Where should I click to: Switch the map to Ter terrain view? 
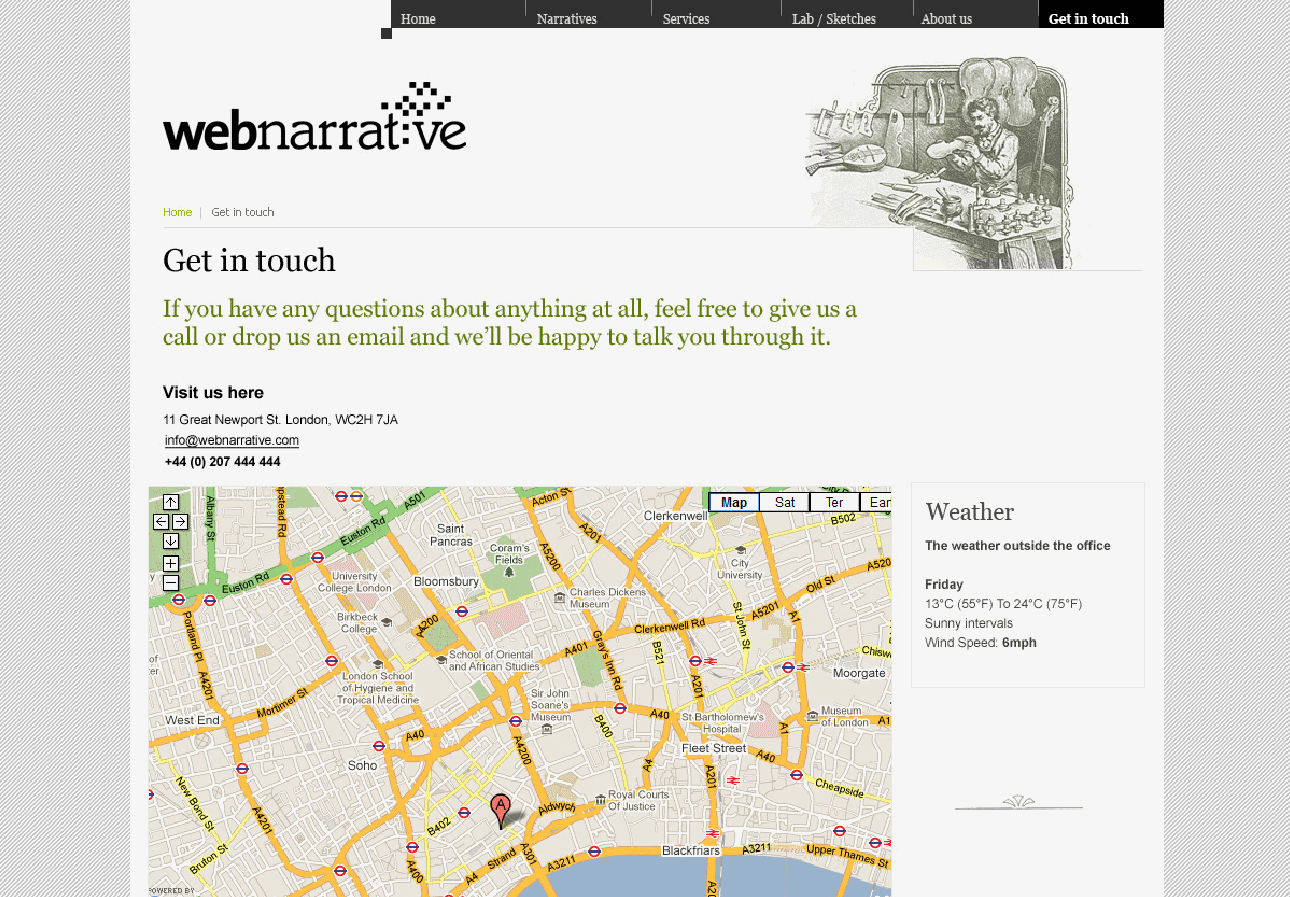pos(834,502)
